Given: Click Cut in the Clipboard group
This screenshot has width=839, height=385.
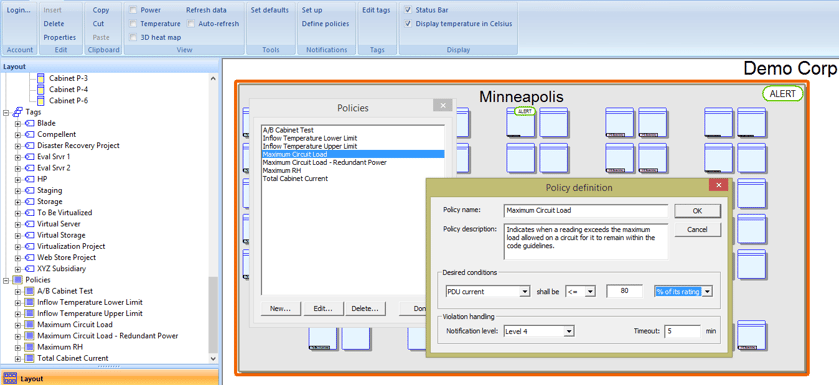Looking at the screenshot, I should click(x=98, y=24).
